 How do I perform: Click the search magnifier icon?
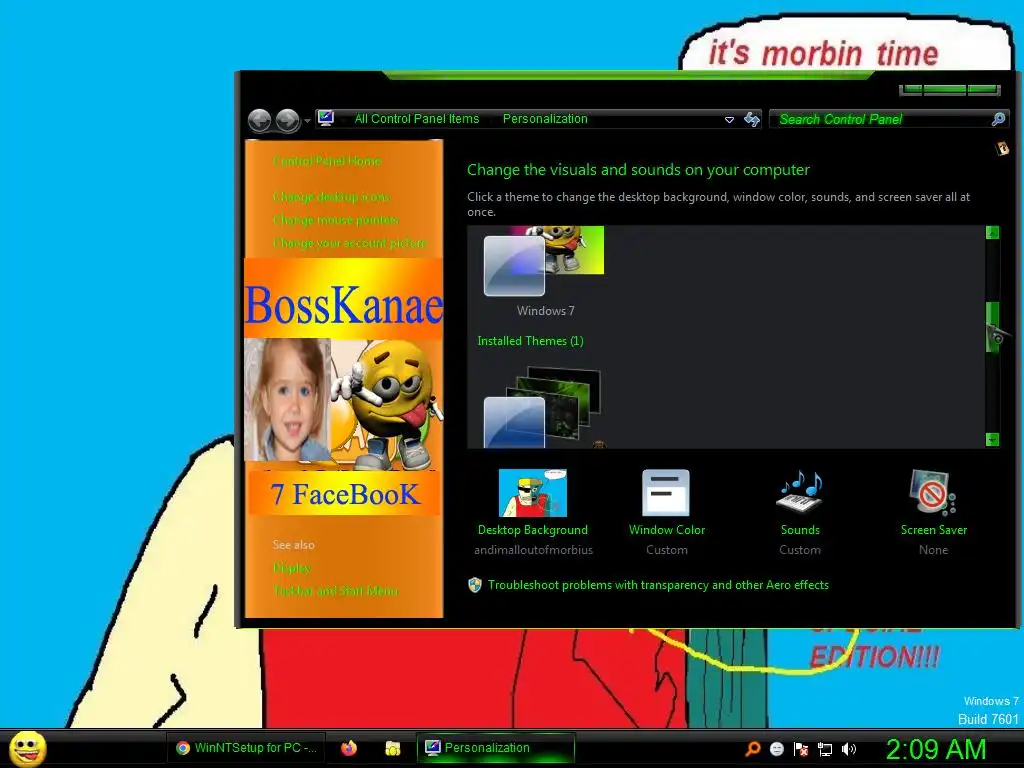pyautogui.click(x=999, y=119)
